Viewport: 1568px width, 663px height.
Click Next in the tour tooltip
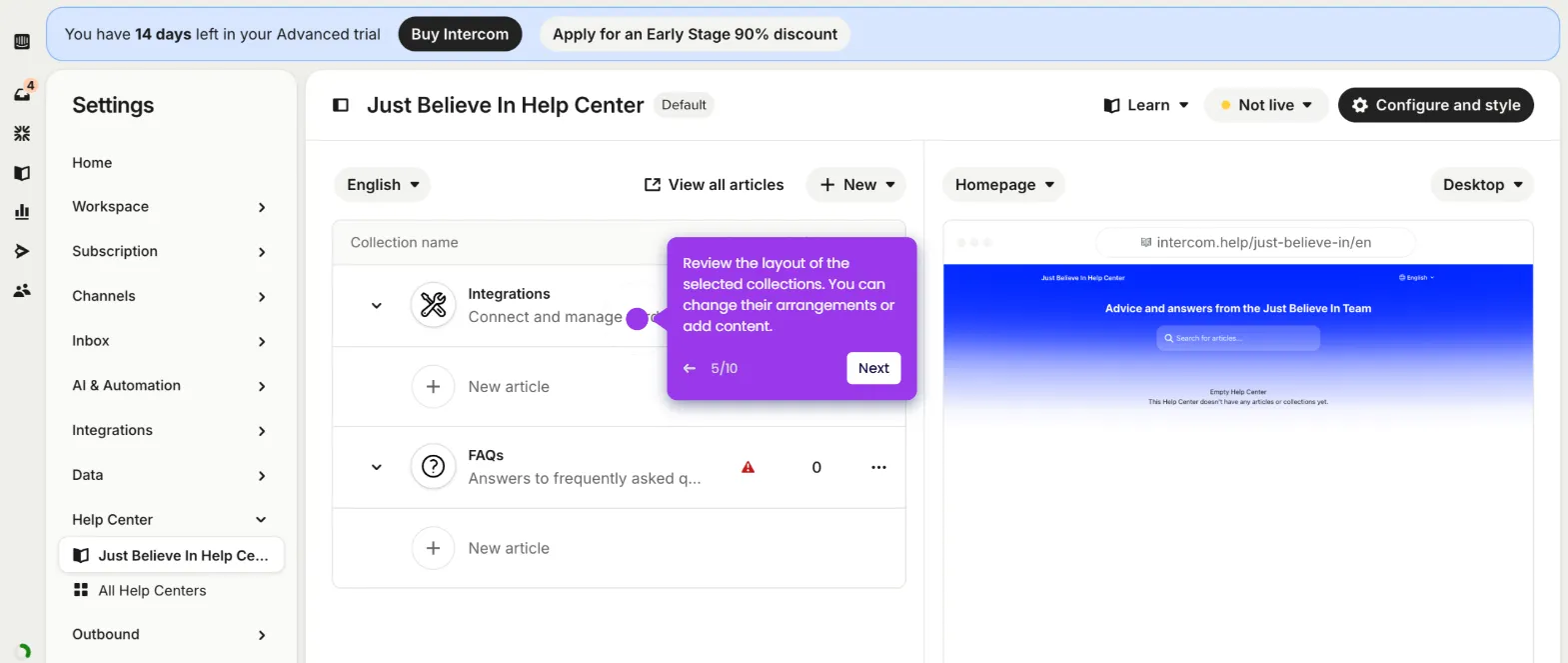coord(873,368)
